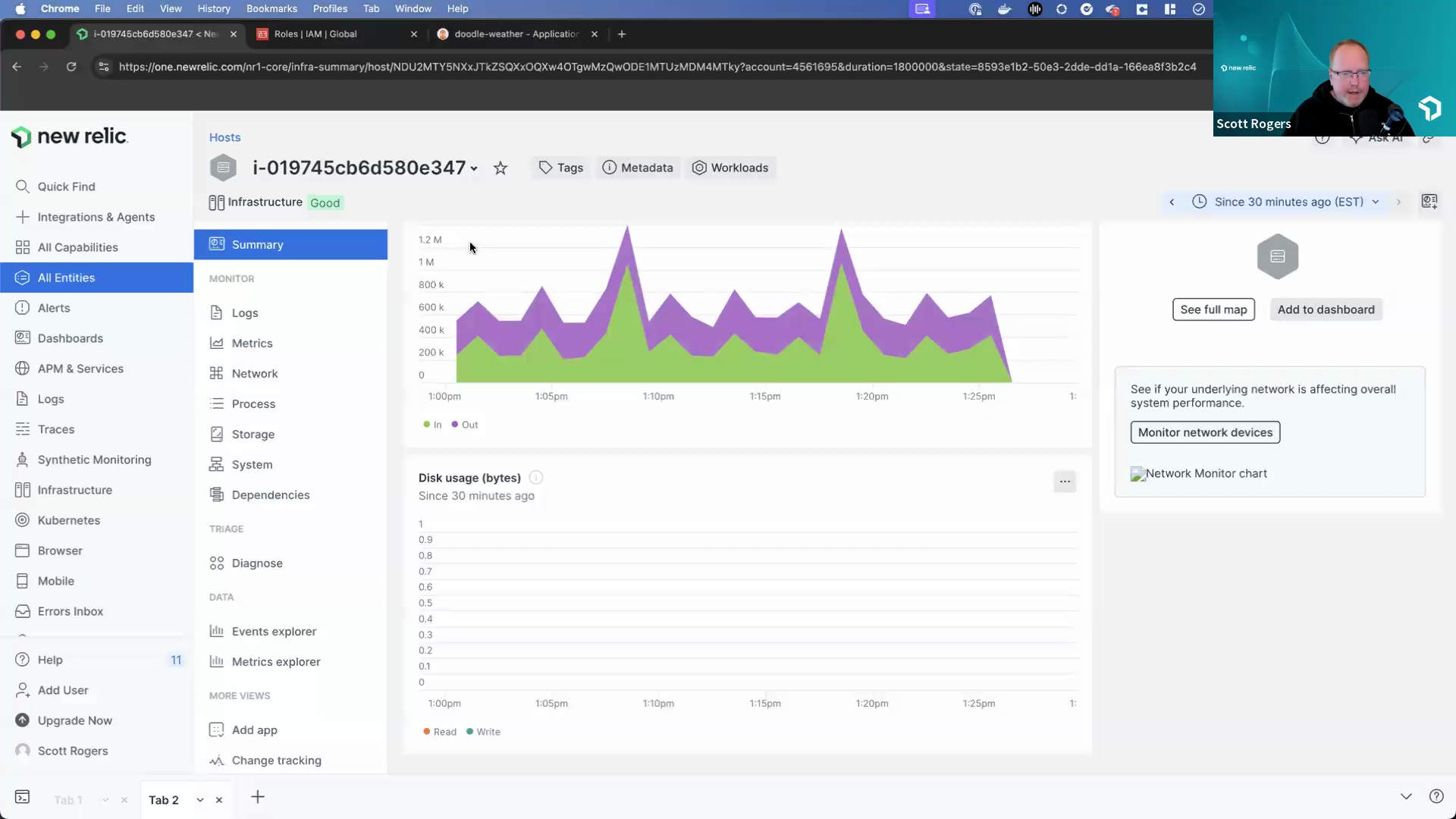Open Kubernetes page

68,520
